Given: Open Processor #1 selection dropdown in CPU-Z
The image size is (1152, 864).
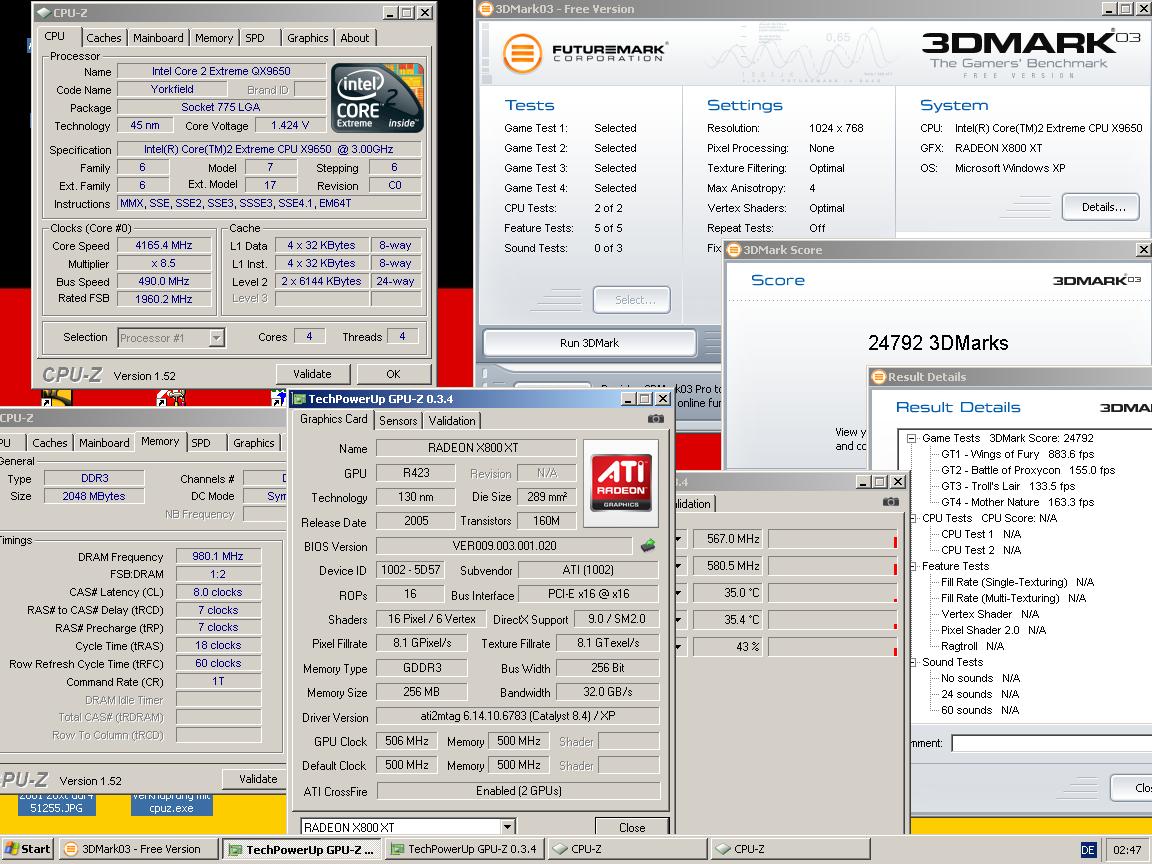Looking at the screenshot, I should (x=216, y=338).
